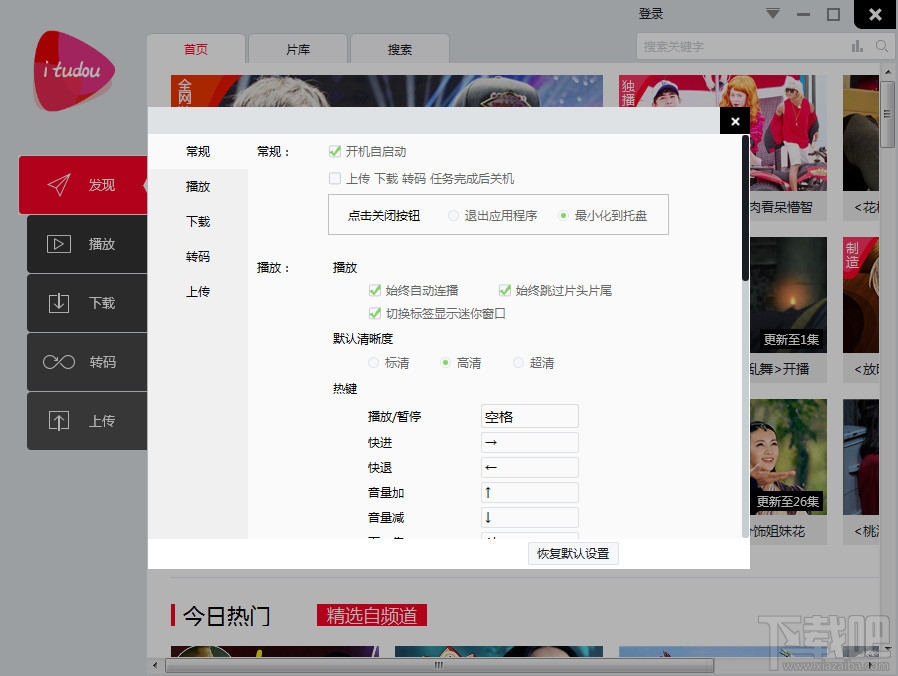Switch to the 搜索 tab
Viewport: 898px width, 676px height.
400,48
